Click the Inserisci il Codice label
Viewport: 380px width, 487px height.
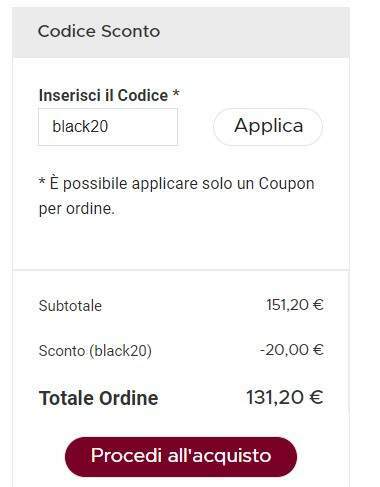click(x=103, y=95)
